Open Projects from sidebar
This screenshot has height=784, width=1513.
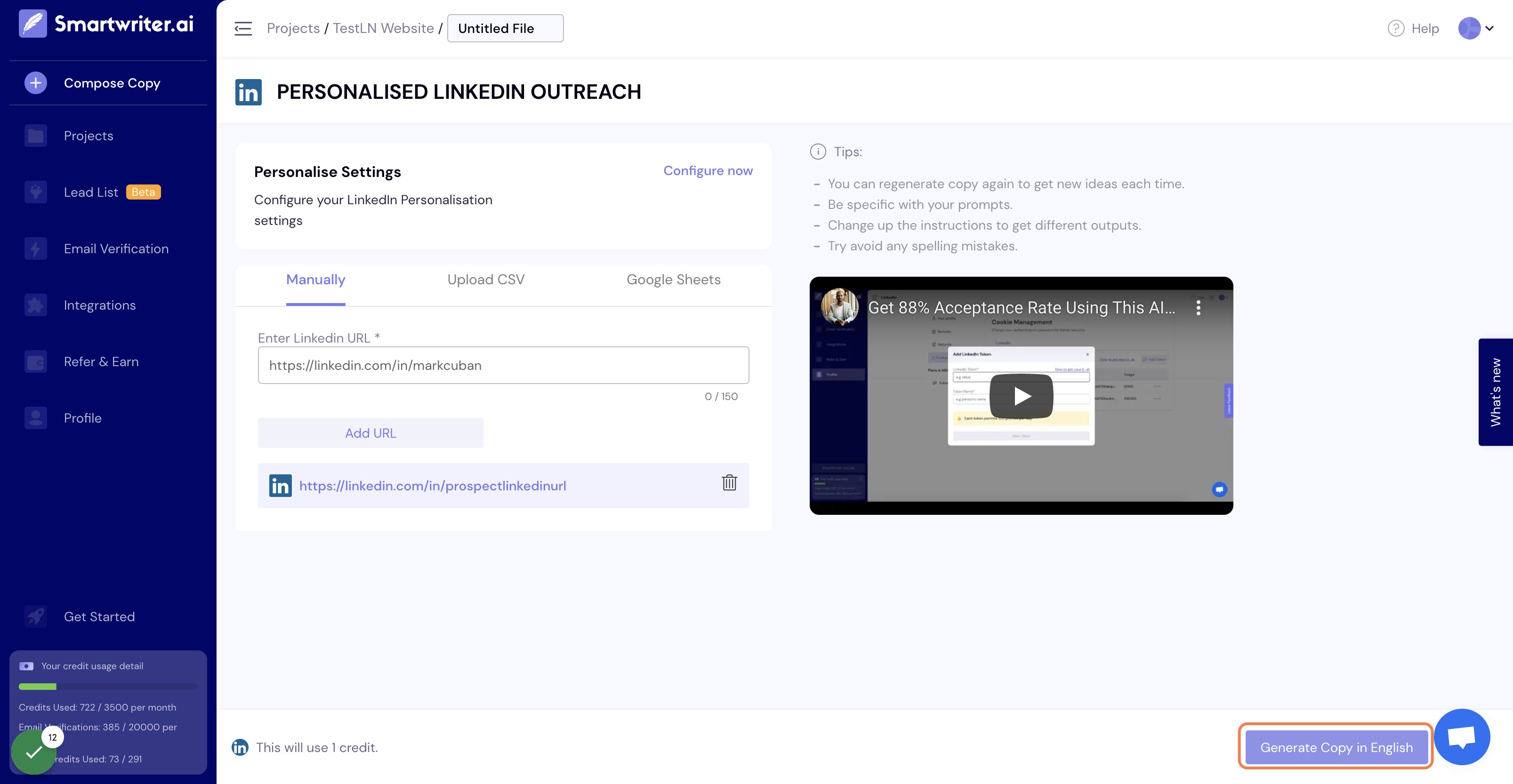(88, 136)
